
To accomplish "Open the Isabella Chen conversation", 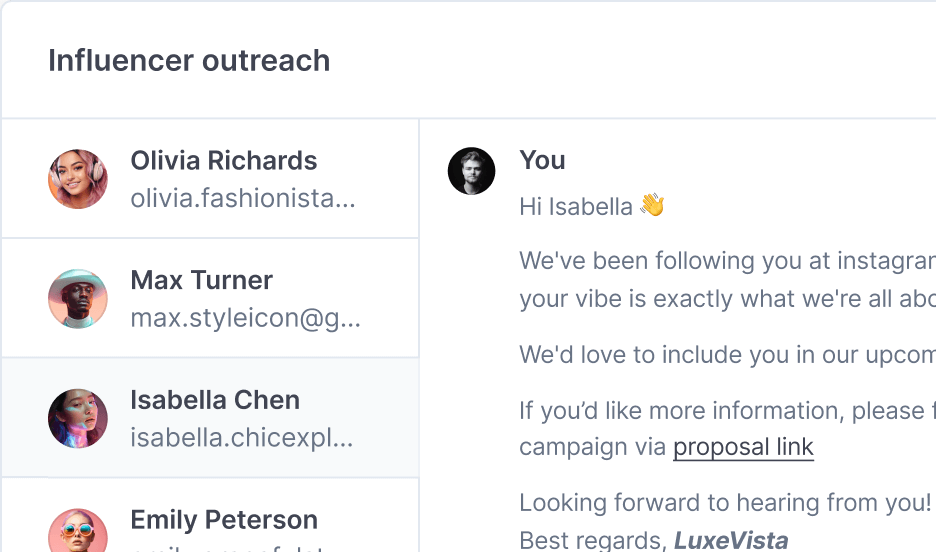I will (215, 400).
